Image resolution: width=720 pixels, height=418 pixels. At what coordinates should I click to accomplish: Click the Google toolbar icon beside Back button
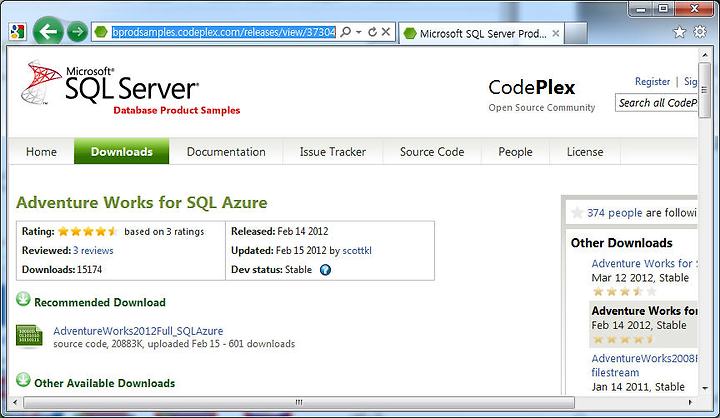(17, 32)
